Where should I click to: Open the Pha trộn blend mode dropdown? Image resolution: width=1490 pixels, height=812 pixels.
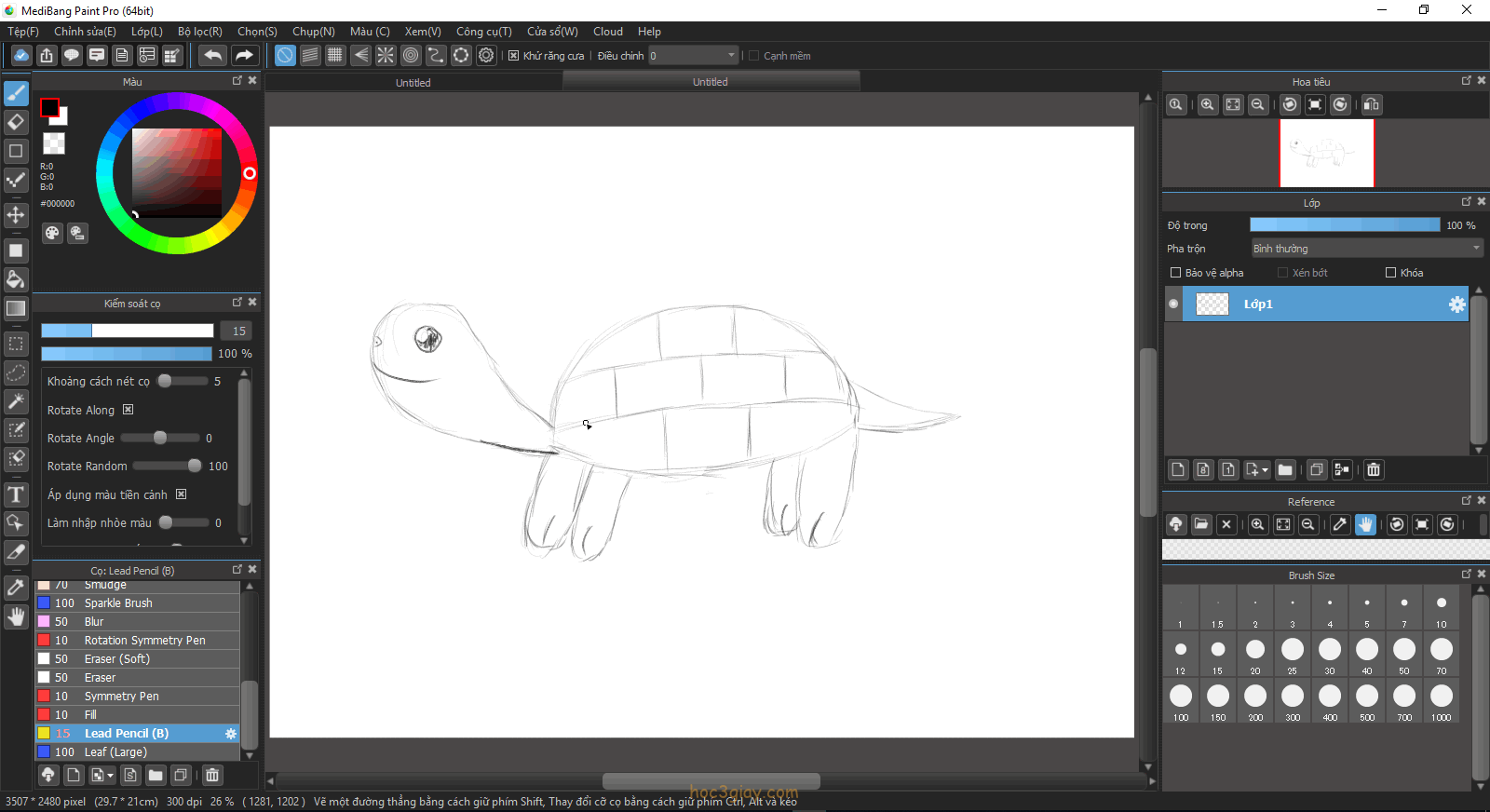coord(1366,249)
